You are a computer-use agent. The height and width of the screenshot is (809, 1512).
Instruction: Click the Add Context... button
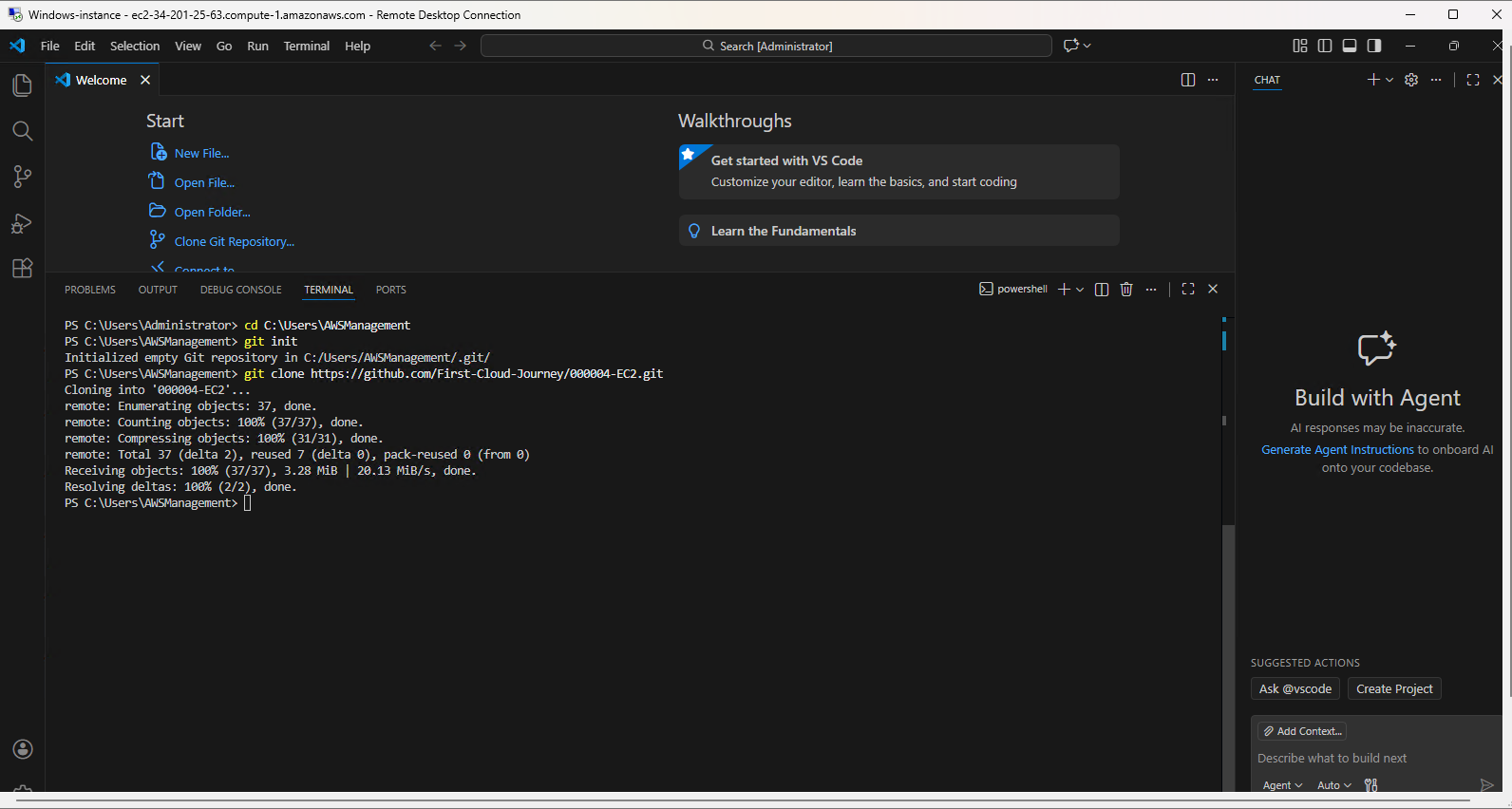1302,731
